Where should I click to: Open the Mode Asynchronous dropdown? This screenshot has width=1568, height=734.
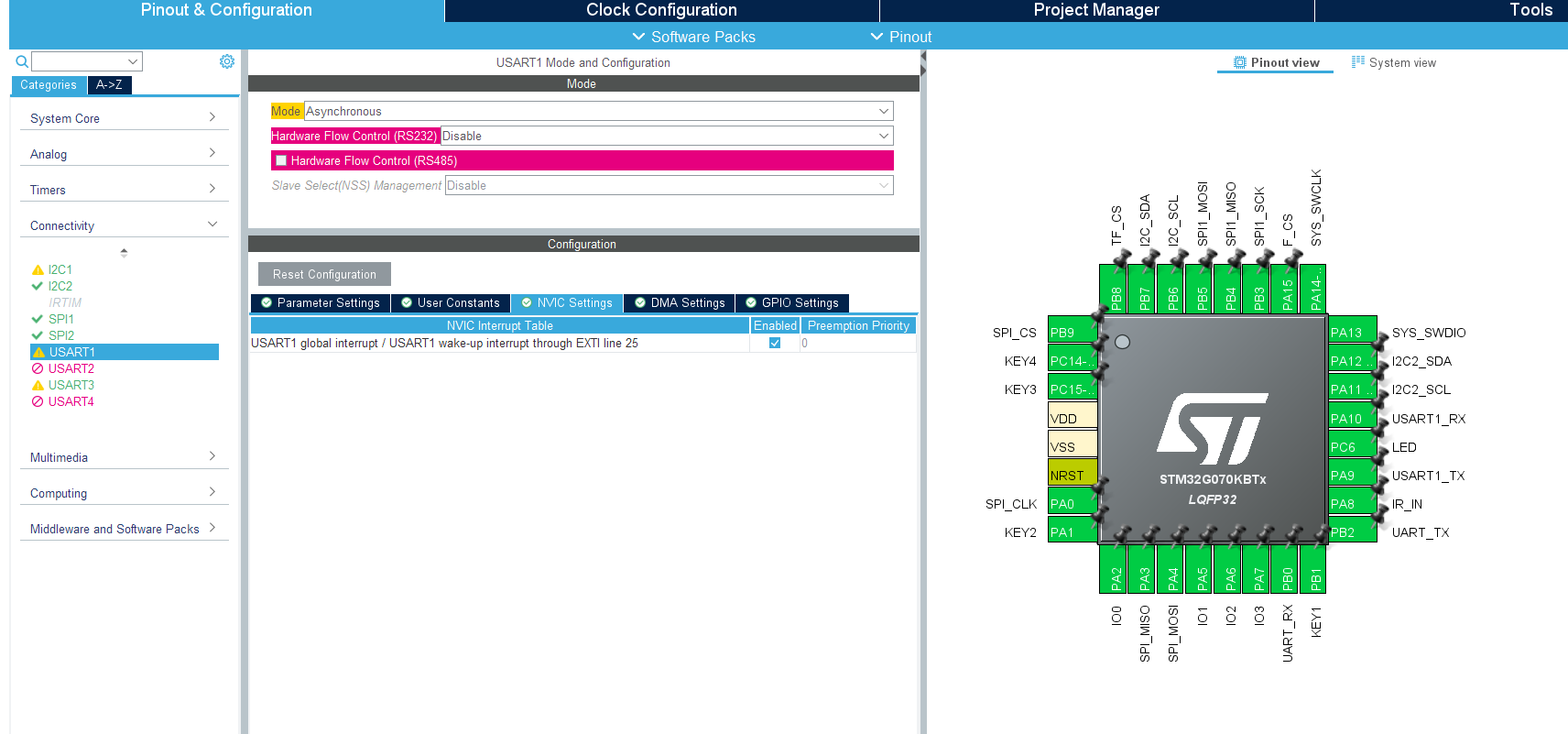coord(599,111)
